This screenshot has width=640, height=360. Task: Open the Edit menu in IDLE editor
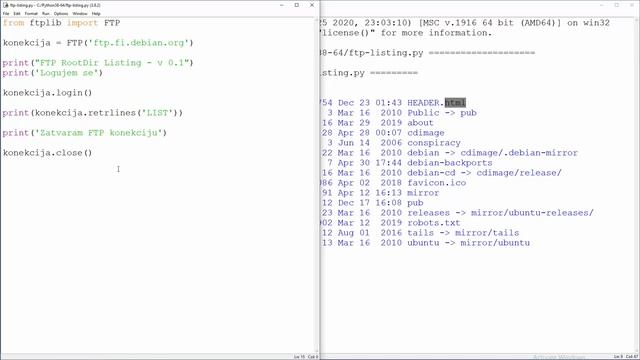click(17, 13)
